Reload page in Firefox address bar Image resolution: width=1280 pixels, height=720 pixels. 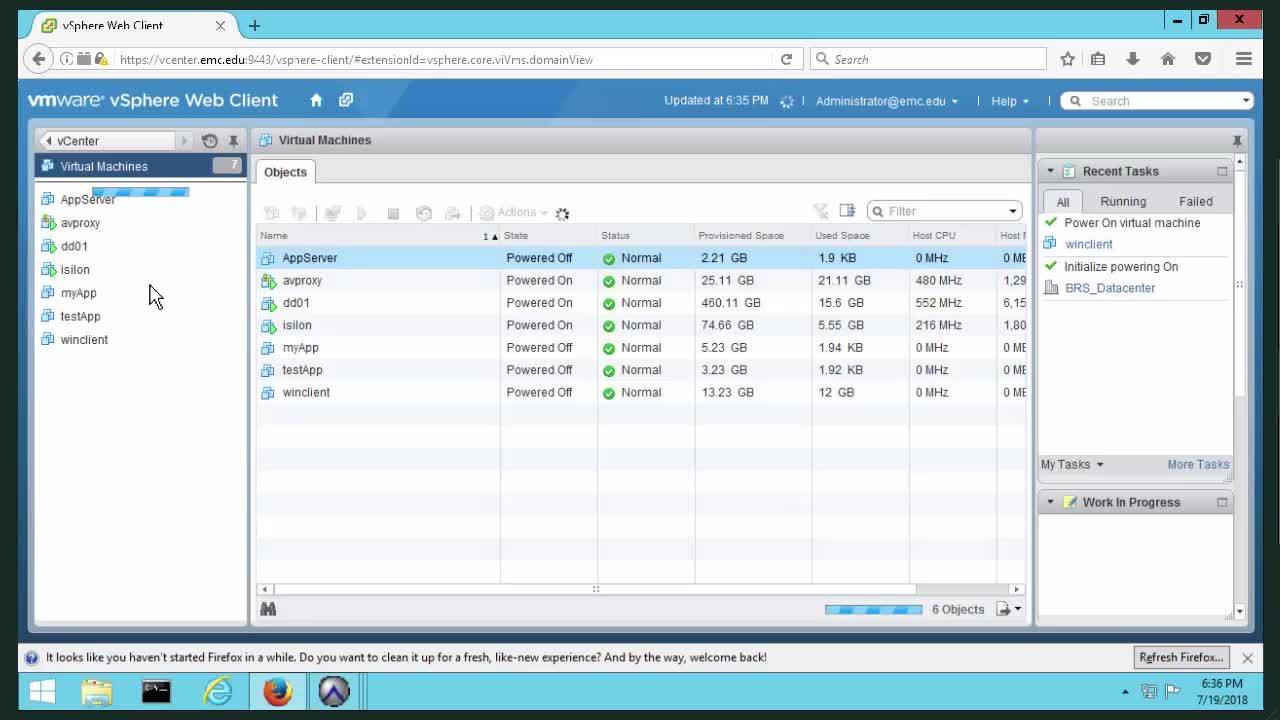[786, 59]
